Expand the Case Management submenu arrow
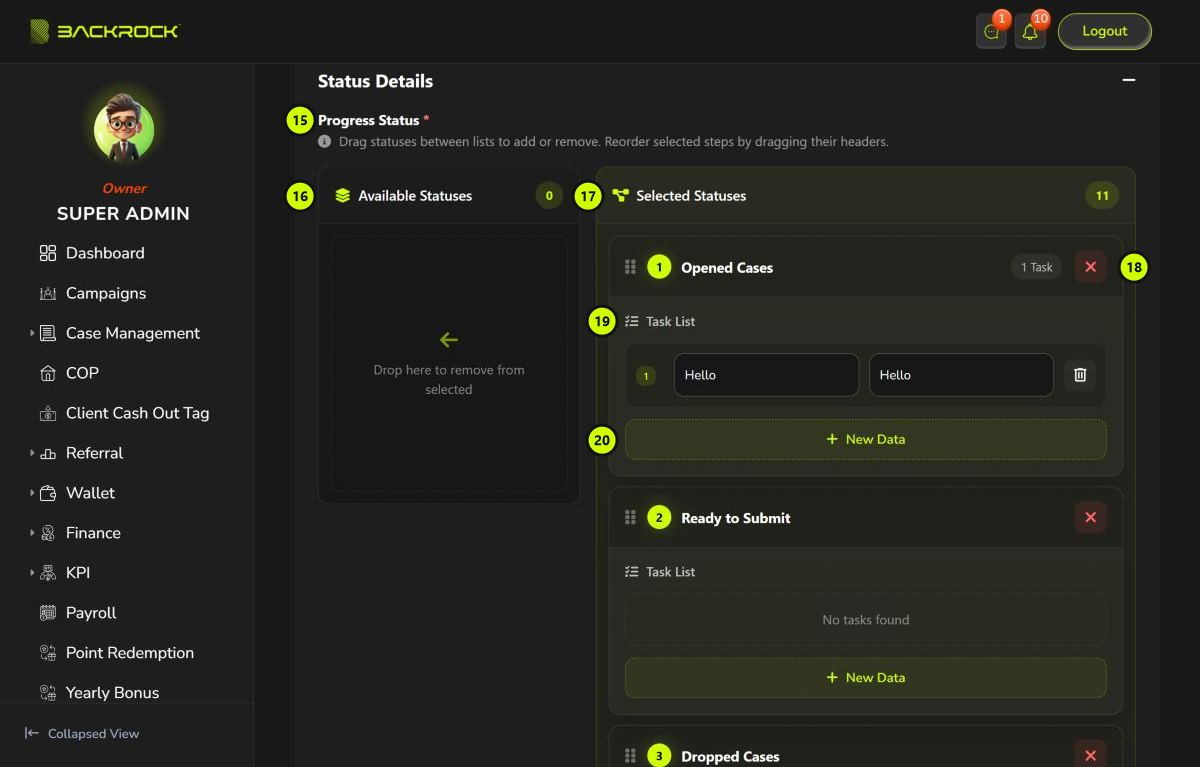Screen dimensions: 1200x767 tap(32, 333)
